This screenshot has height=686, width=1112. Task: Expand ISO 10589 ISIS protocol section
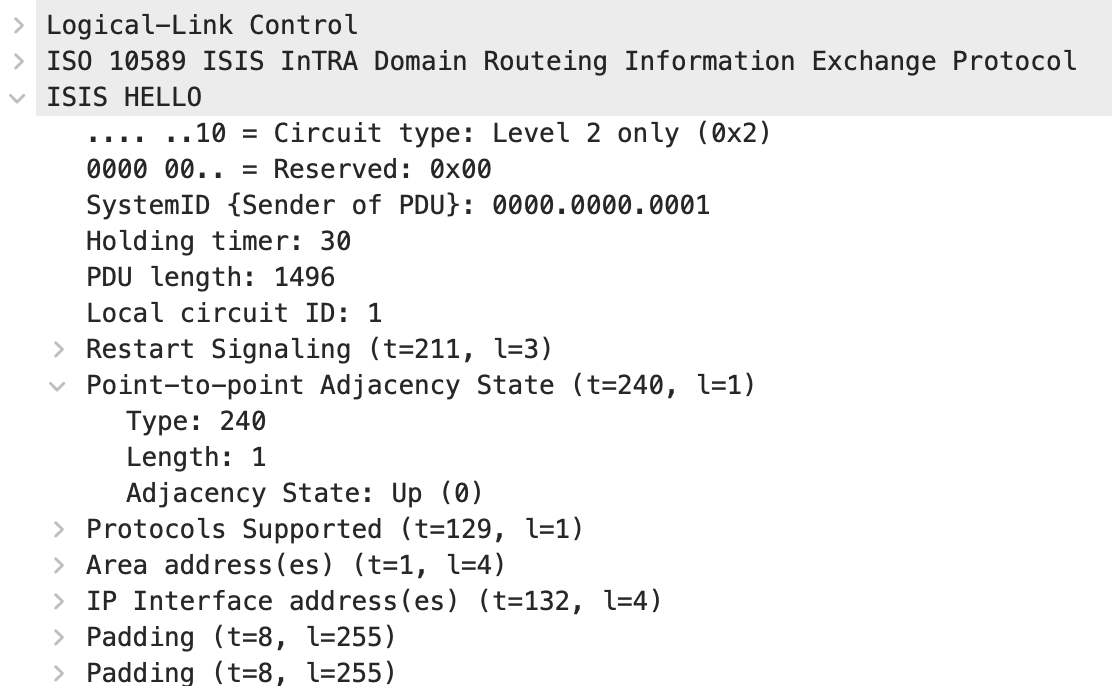tap(19, 62)
